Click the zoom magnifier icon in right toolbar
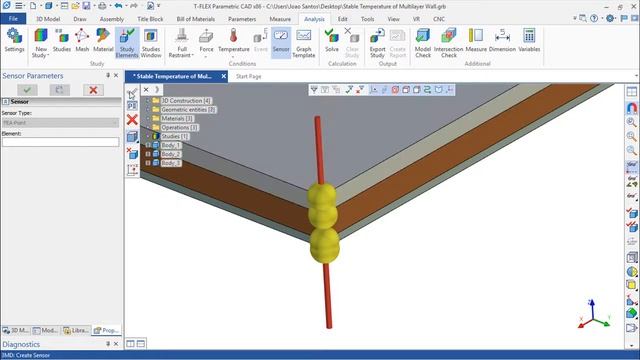The width and height of the screenshot is (640, 360). [x=631, y=122]
